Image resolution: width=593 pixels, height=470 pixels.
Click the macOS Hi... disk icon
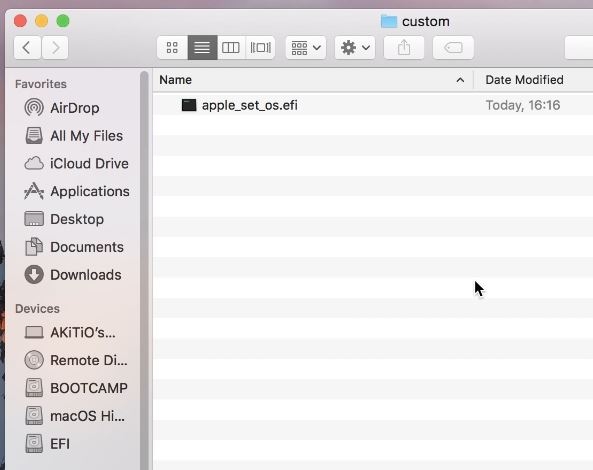(34, 415)
